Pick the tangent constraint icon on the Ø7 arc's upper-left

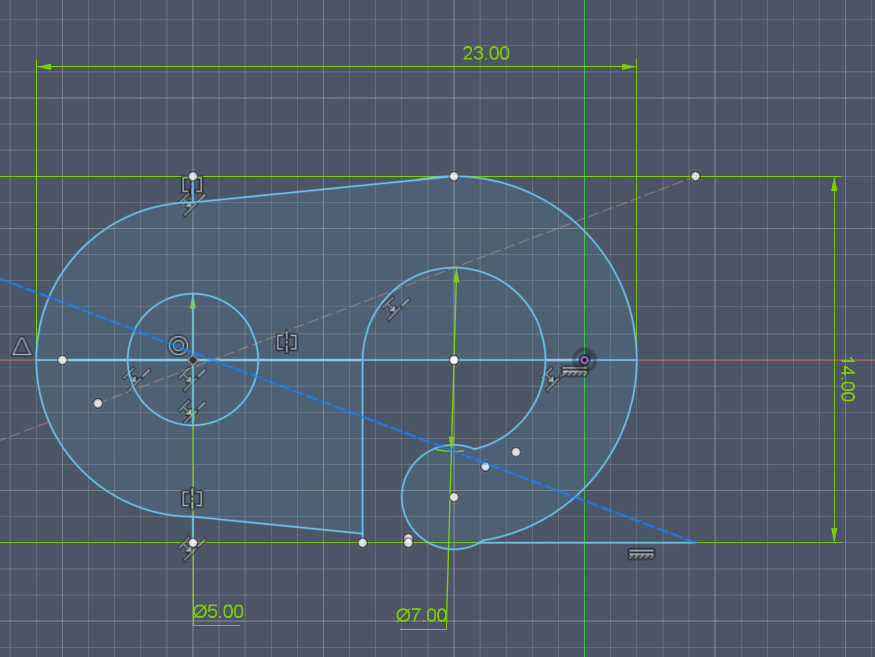(397, 308)
